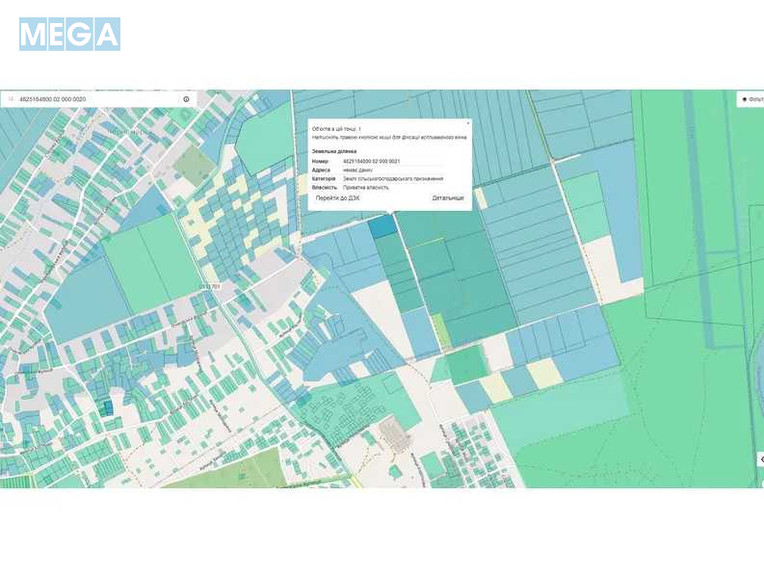The width and height of the screenshot is (764, 575).
Task: Close the land parcel info popup
Action: tap(468, 123)
